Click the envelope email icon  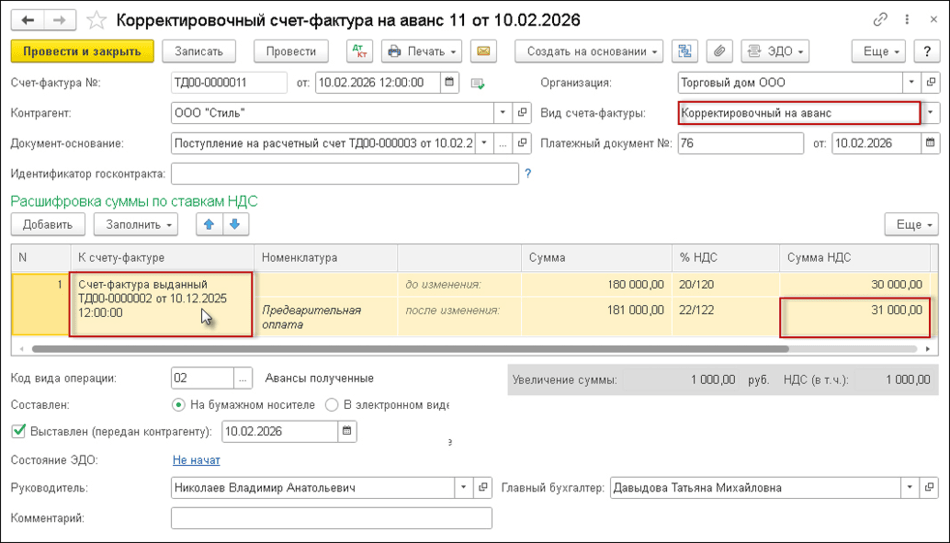(x=484, y=51)
